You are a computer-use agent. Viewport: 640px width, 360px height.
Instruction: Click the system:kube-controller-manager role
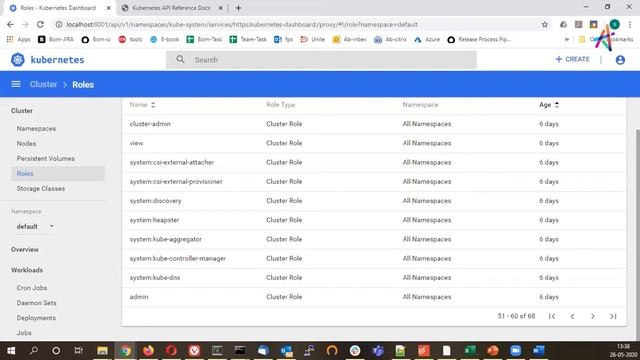(x=178, y=258)
